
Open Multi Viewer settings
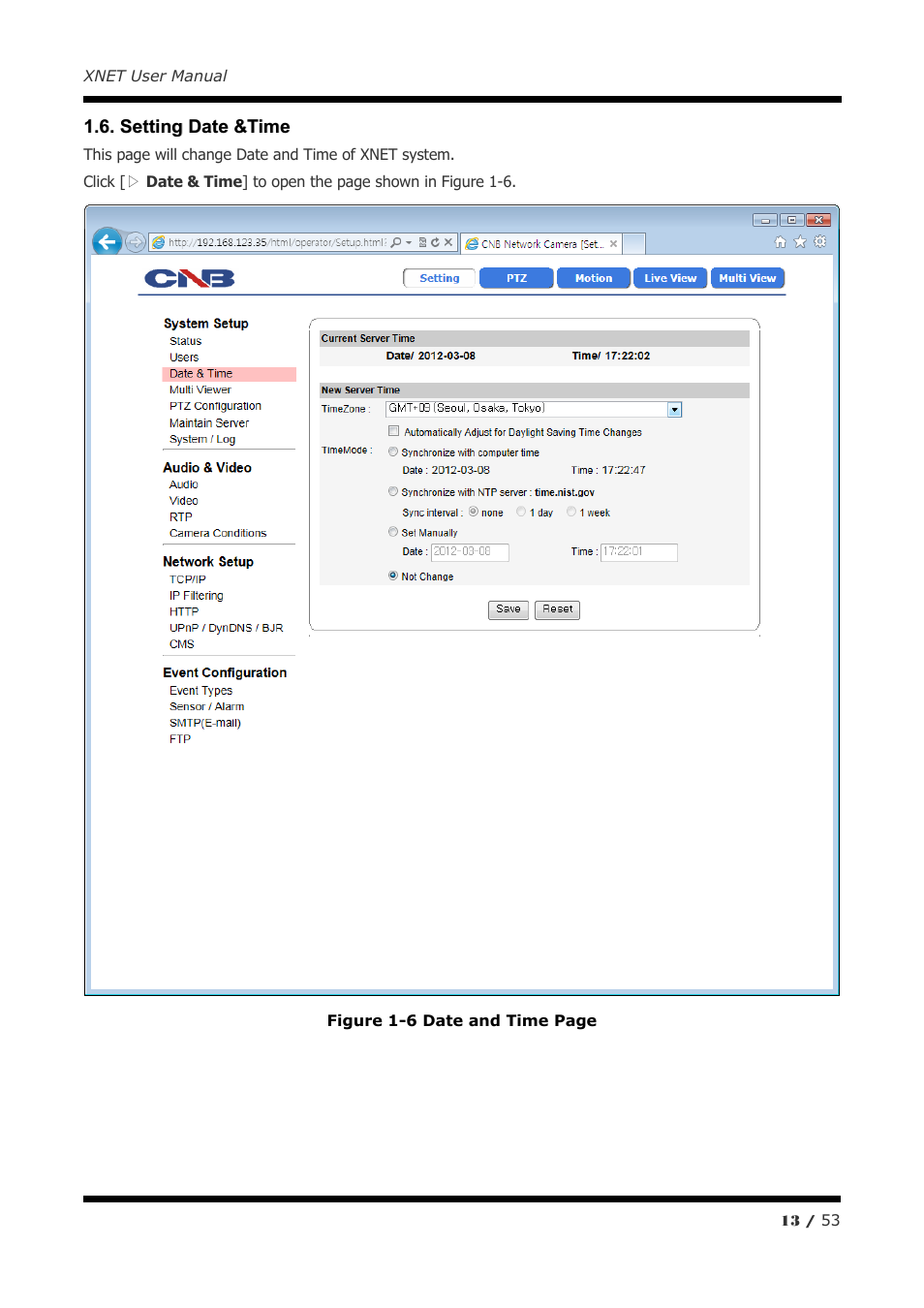pyautogui.click(x=200, y=389)
